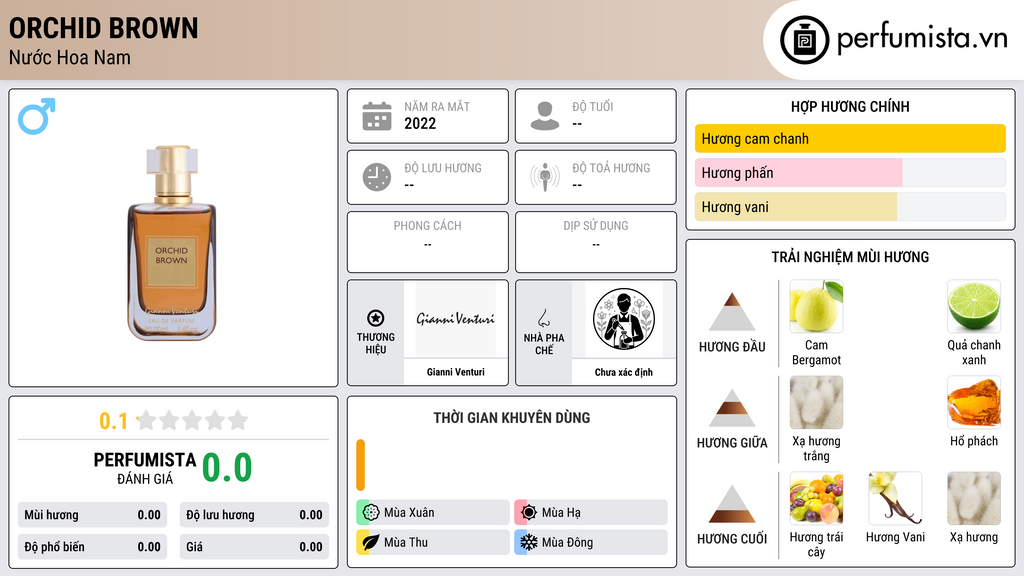Click the star badge icon above Thương Hiệu
The width and height of the screenshot is (1024, 576).
click(376, 318)
